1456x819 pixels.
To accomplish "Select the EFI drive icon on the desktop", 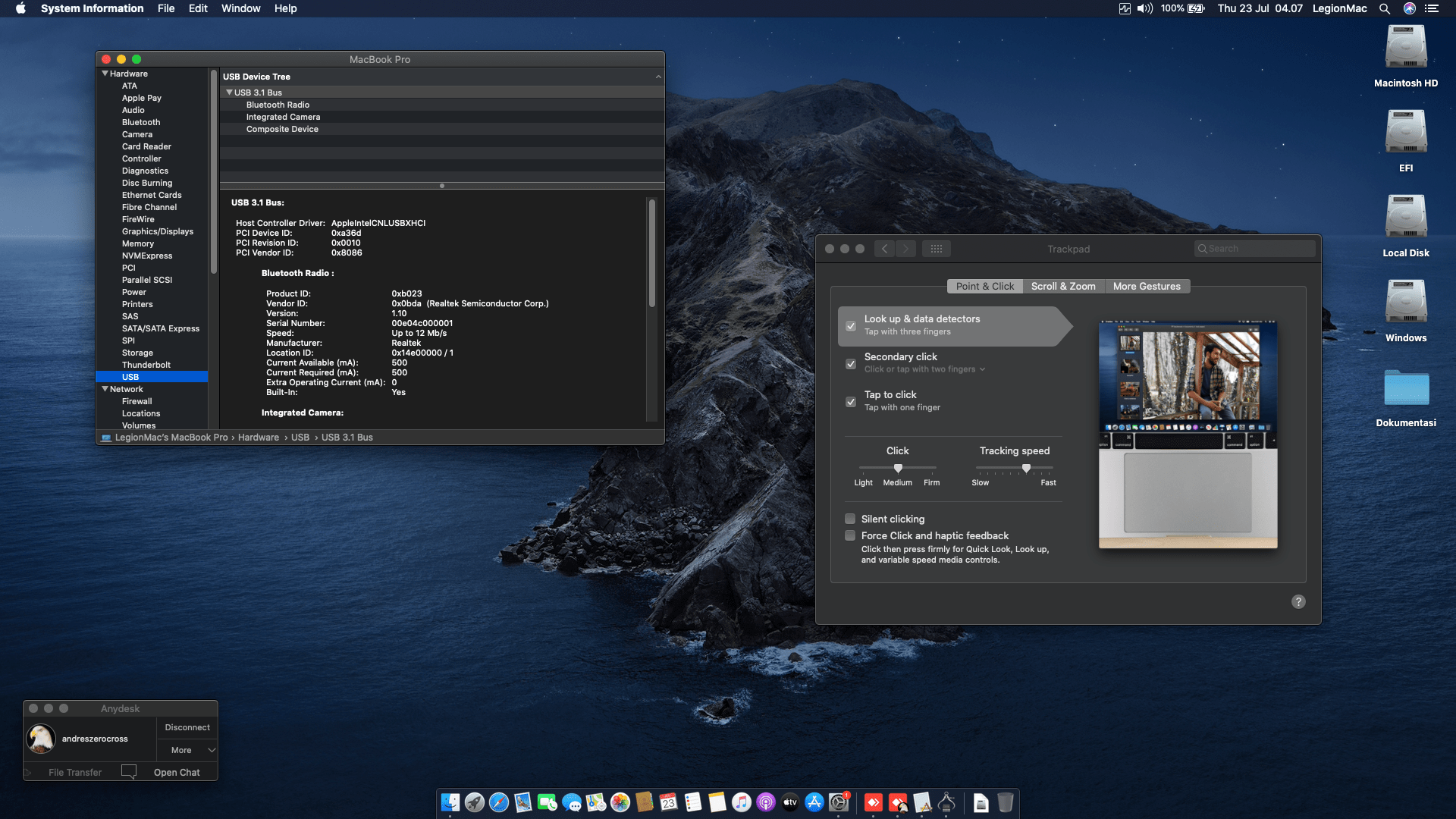I will [1406, 132].
